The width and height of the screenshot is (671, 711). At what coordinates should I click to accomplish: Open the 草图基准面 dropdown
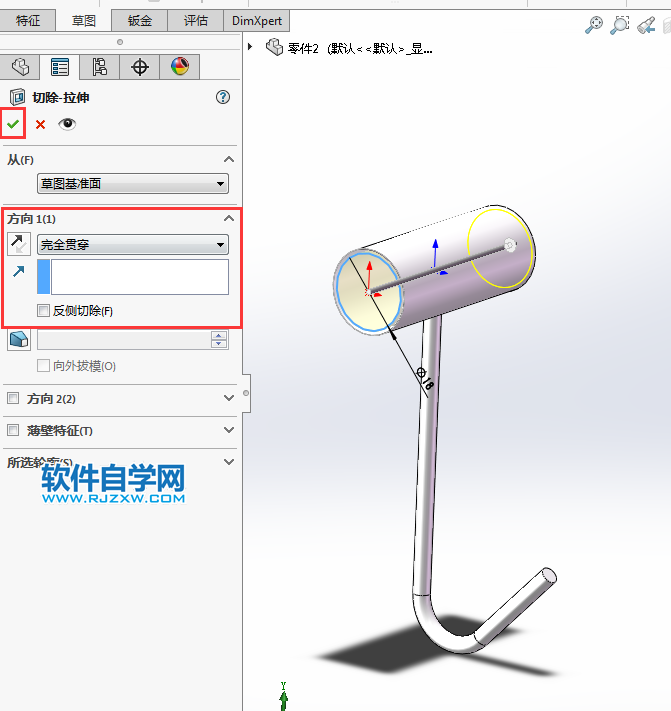[x=133, y=184]
